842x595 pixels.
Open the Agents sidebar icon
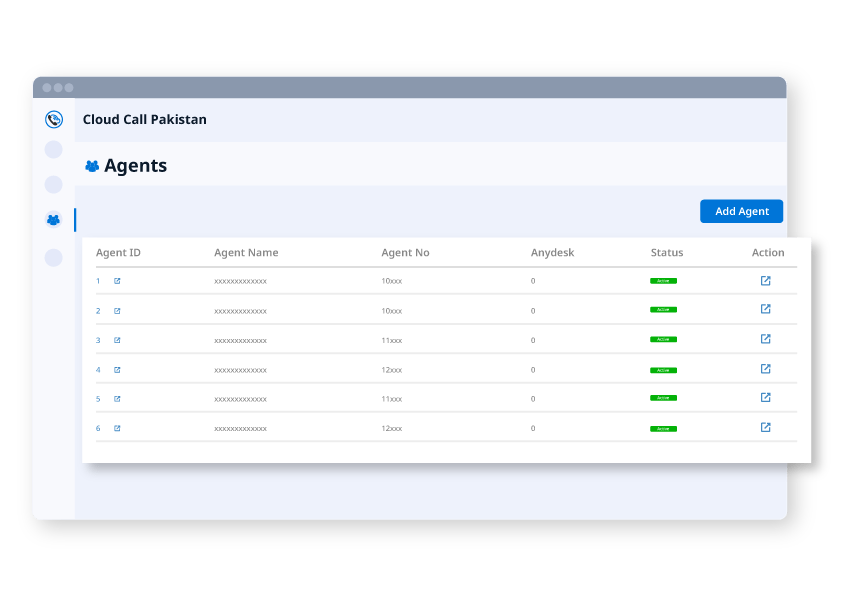(54, 219)
